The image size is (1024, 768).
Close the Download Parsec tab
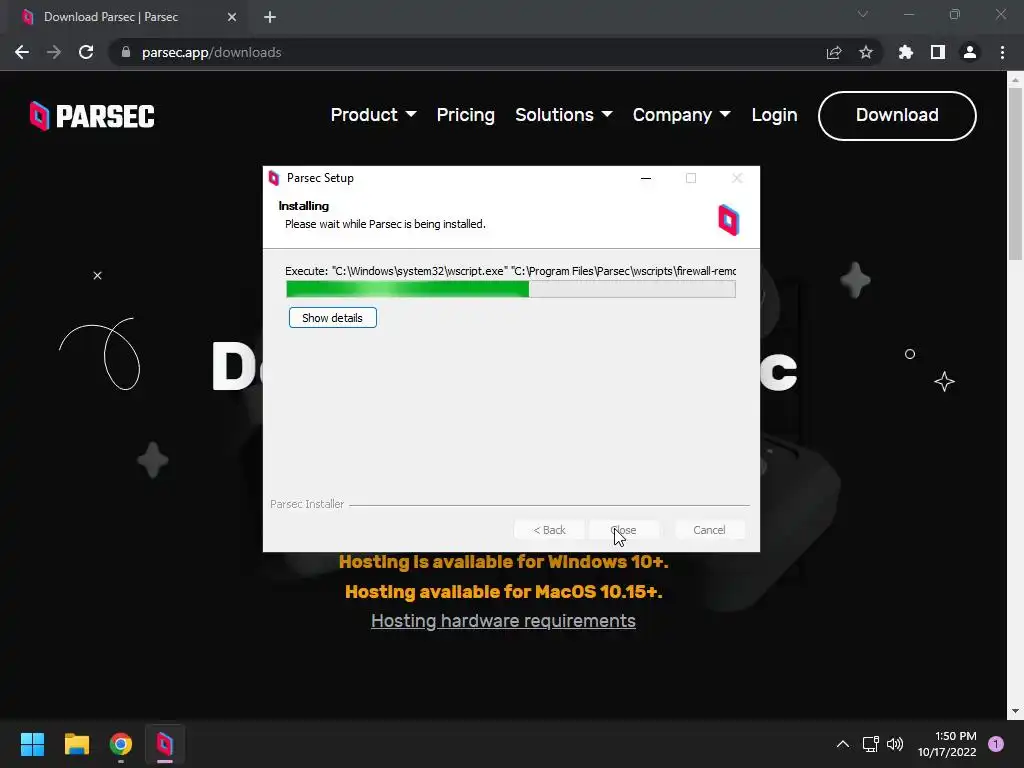tap(232, 17)
